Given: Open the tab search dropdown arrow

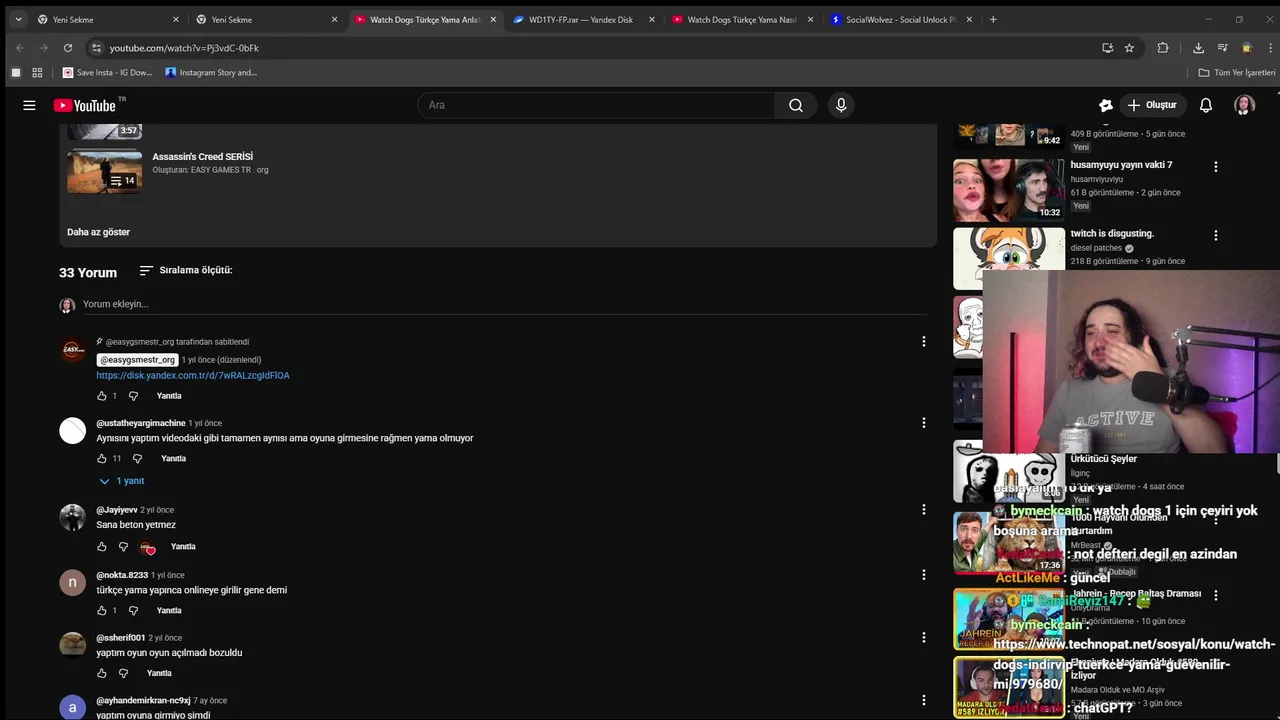Looking at the screenshot, I should tap(18, 19).
